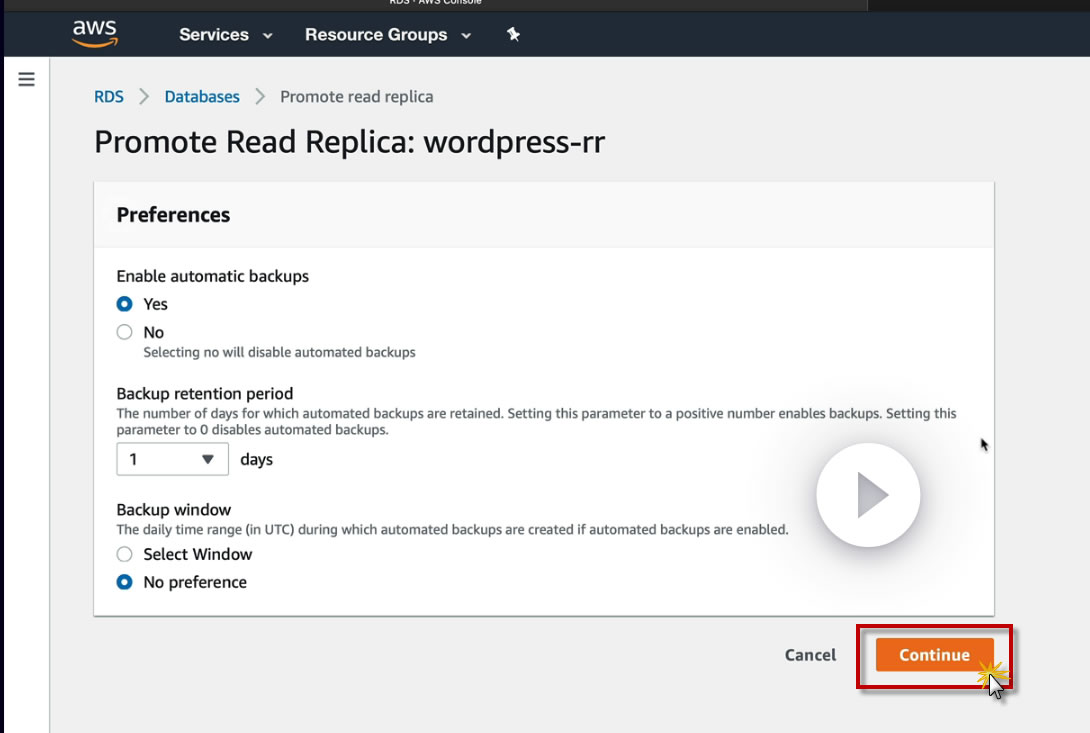Click the pushpin shortcut icon
The image size is (1090, 733).
click(513, 34)
